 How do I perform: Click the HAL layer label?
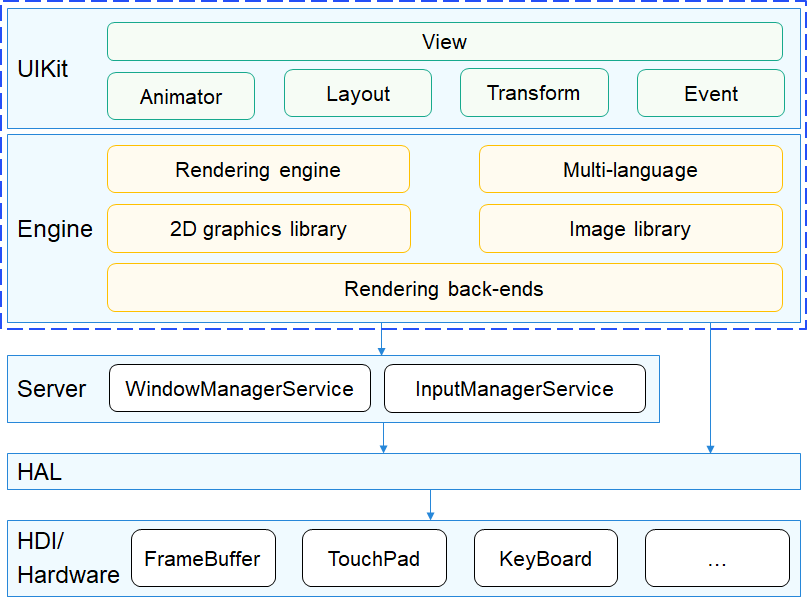(40, 473)
